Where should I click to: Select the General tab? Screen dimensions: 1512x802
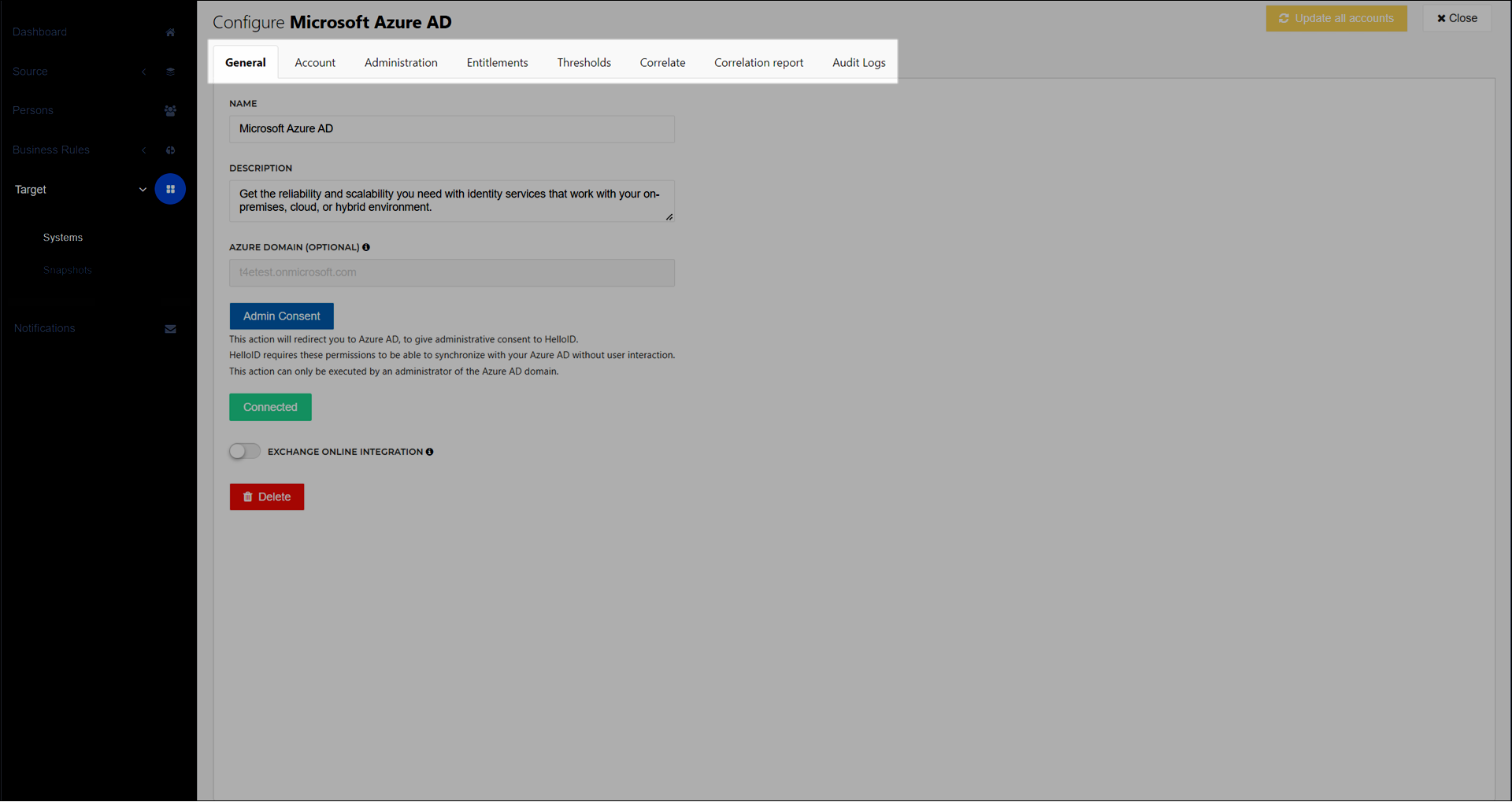point(246,63)
